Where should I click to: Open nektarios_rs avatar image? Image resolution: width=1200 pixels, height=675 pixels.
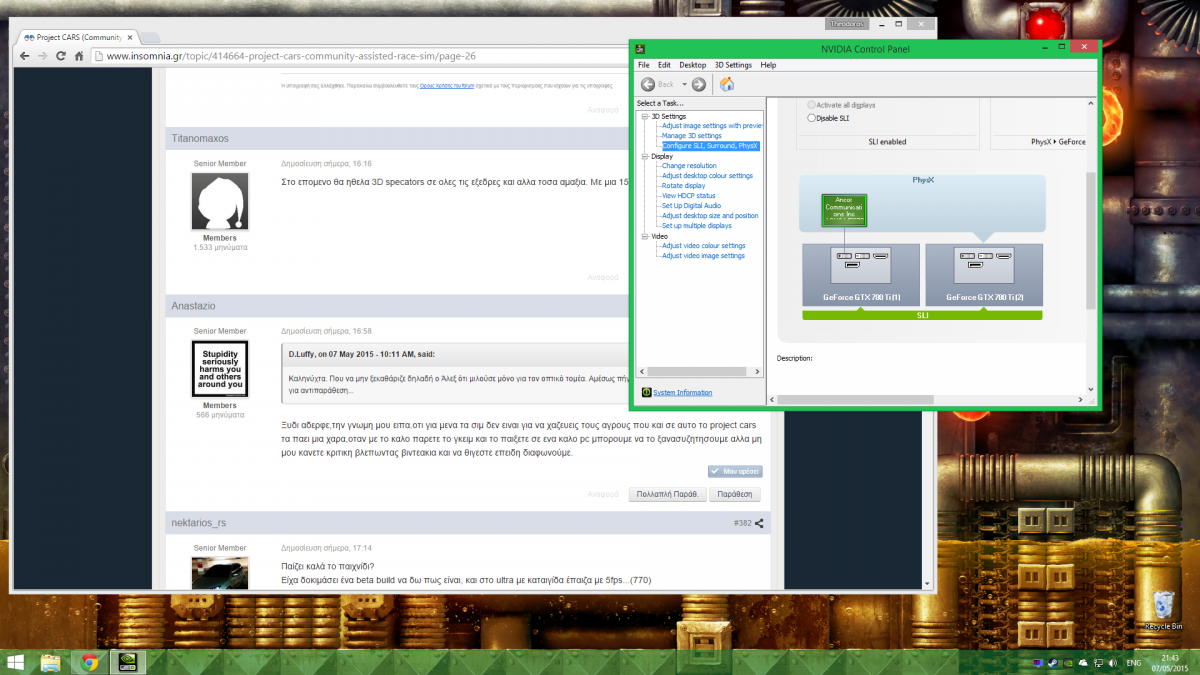pos(220,573)
